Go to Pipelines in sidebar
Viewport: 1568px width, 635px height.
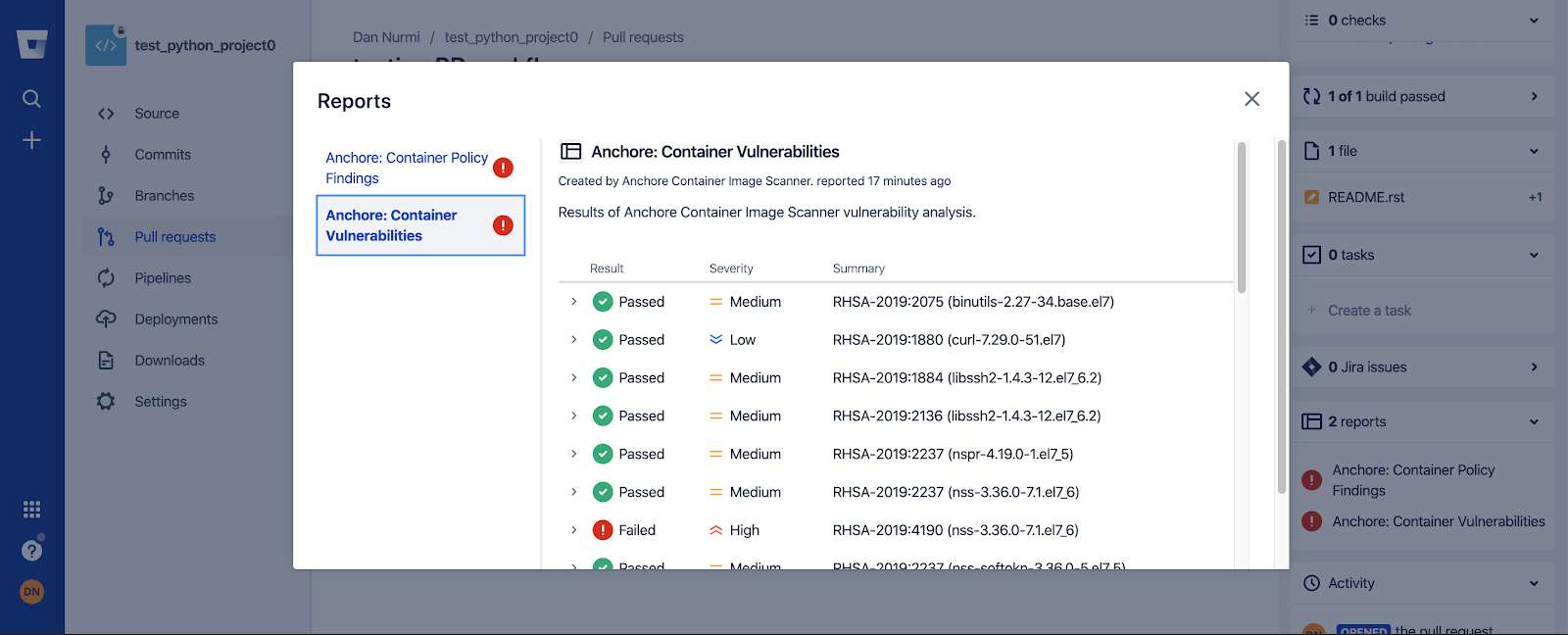click(163, 278)
